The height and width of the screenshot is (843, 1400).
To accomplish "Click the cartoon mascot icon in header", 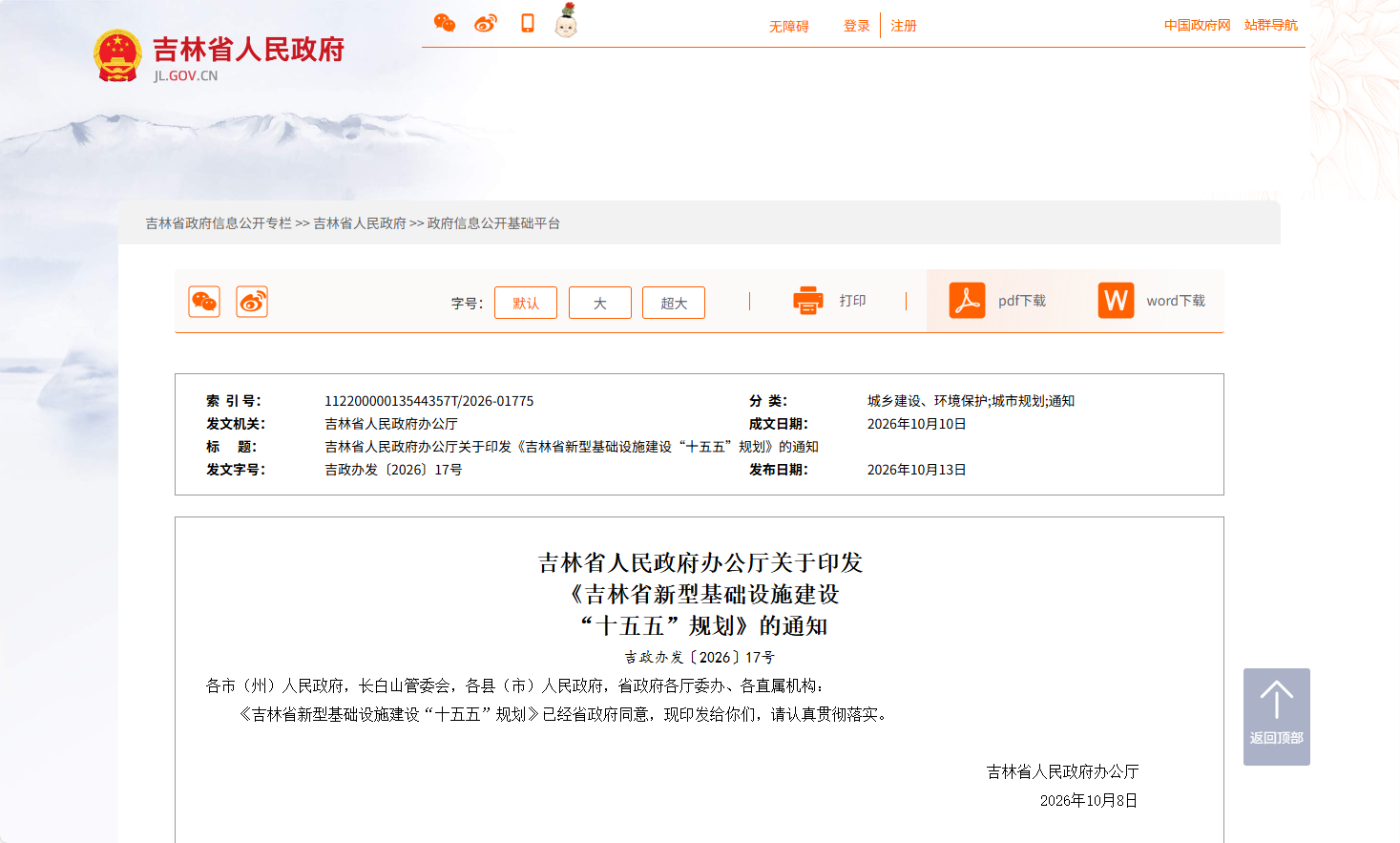I will click(x=566, y=20).
